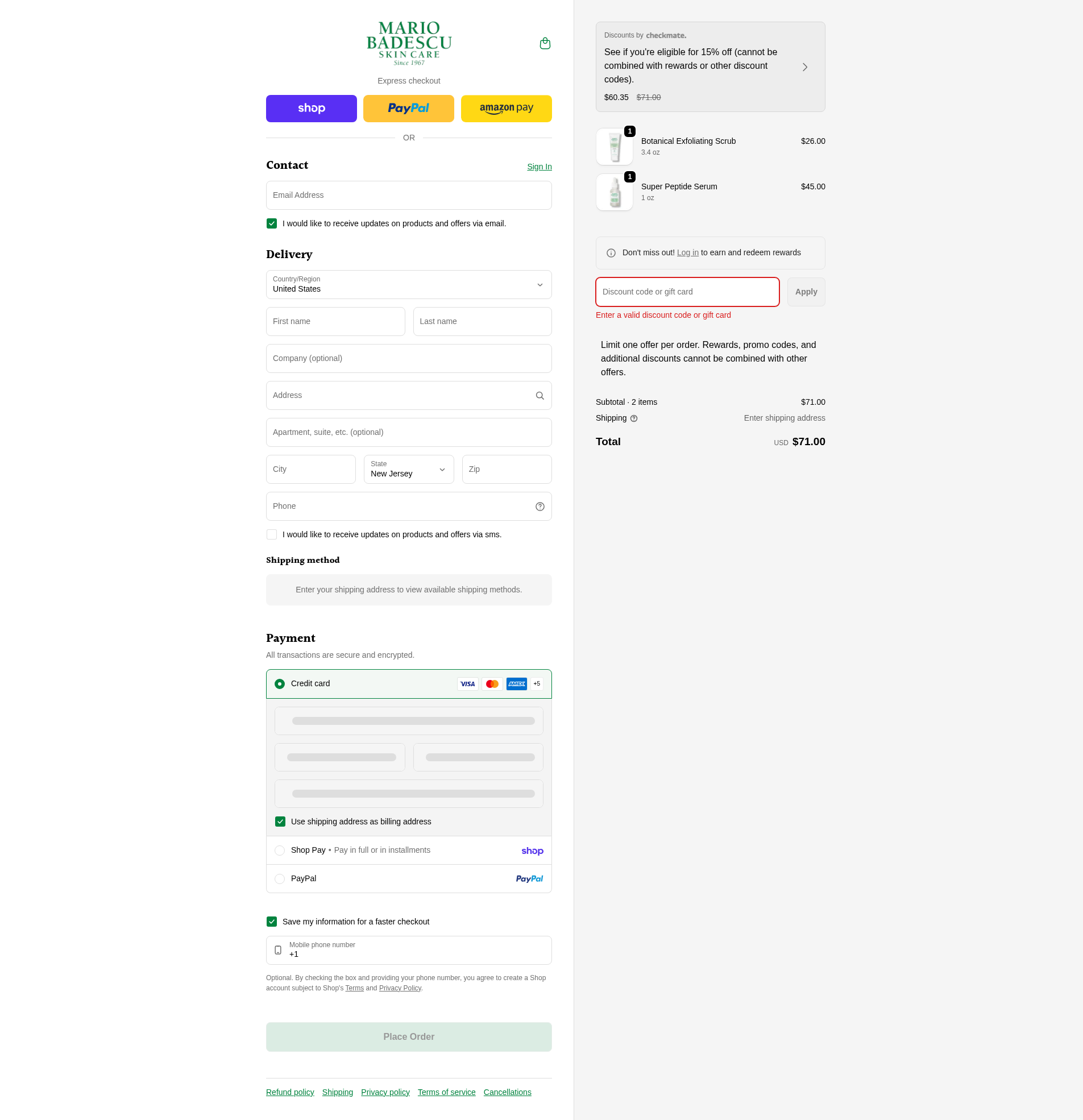This screenshot has height=1120, width=1083.
Task: Click the Sign In link
Action: point(539,167)
